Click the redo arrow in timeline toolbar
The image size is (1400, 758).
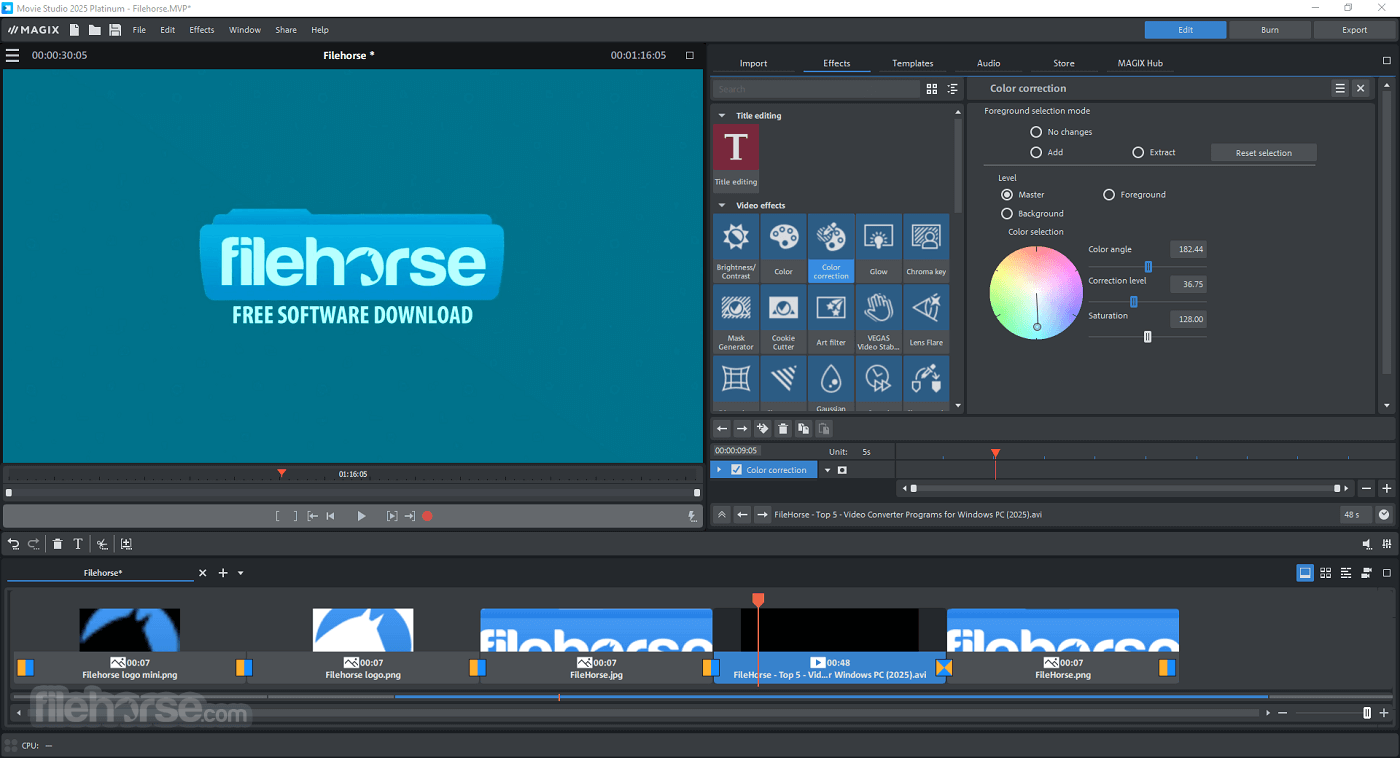(x=34, y=544)
